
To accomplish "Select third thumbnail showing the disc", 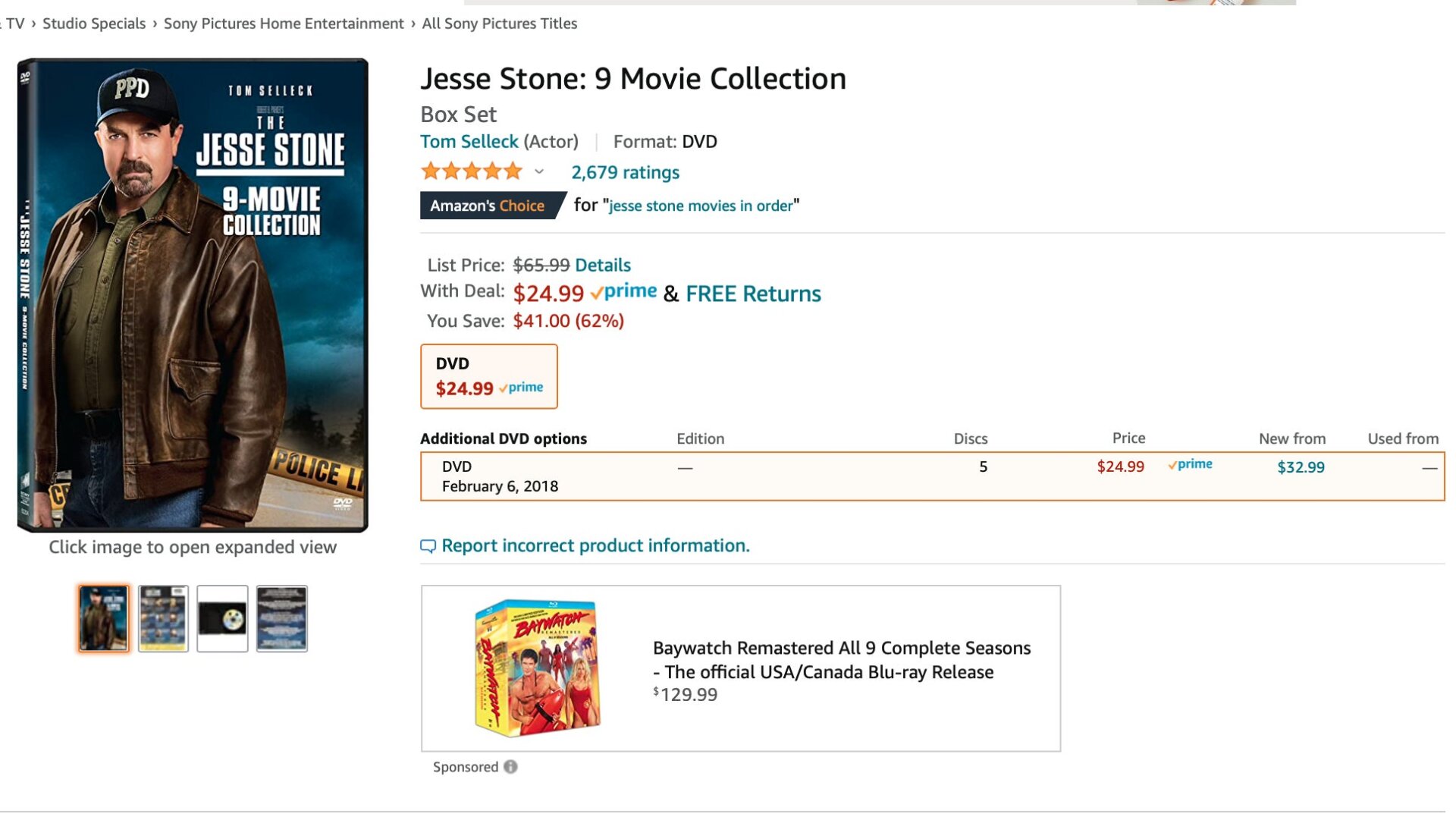I will click(222, 618).
